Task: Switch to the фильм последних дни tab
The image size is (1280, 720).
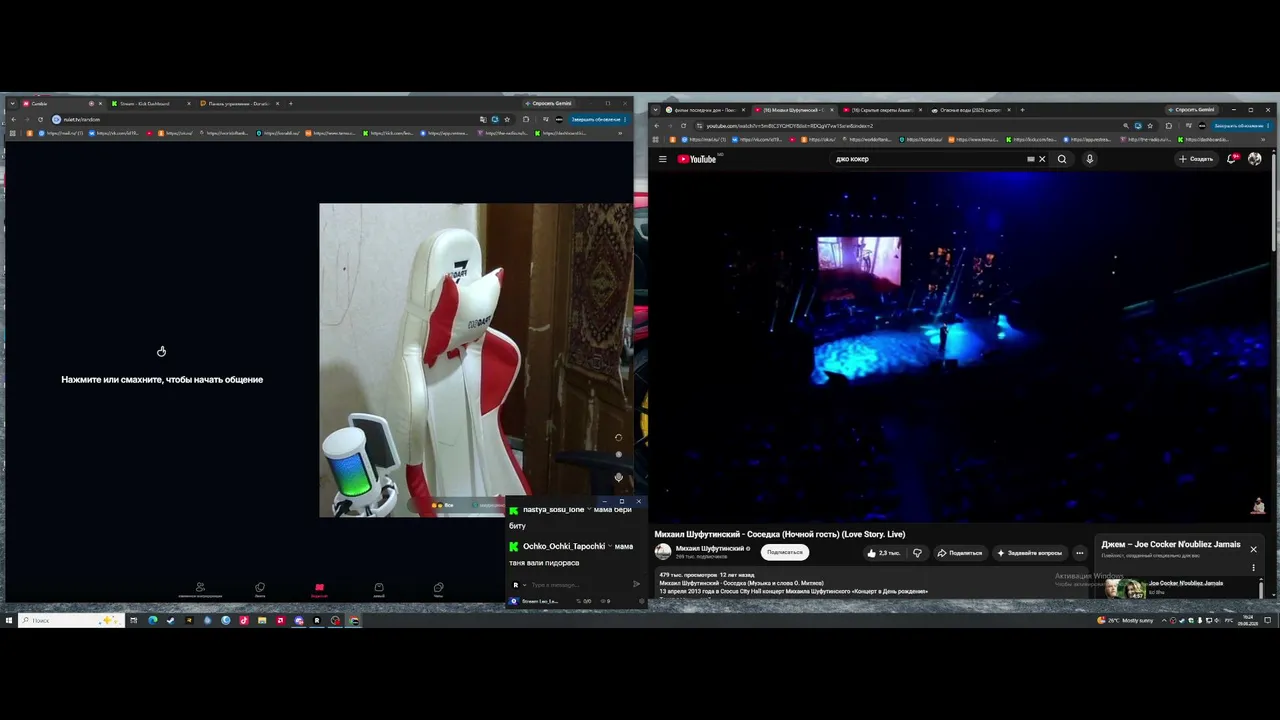Action: [x=702, y=110]
